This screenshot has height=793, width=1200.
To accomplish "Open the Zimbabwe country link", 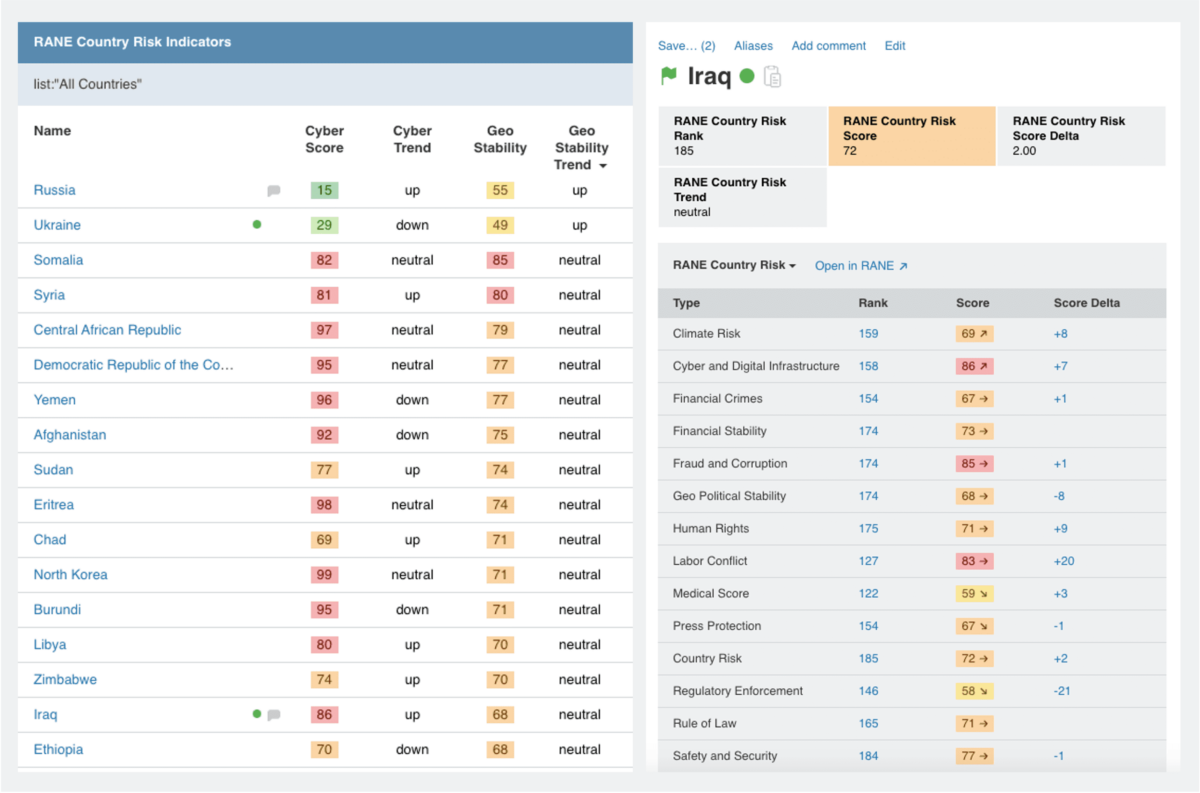I will (x=66, y=680).
